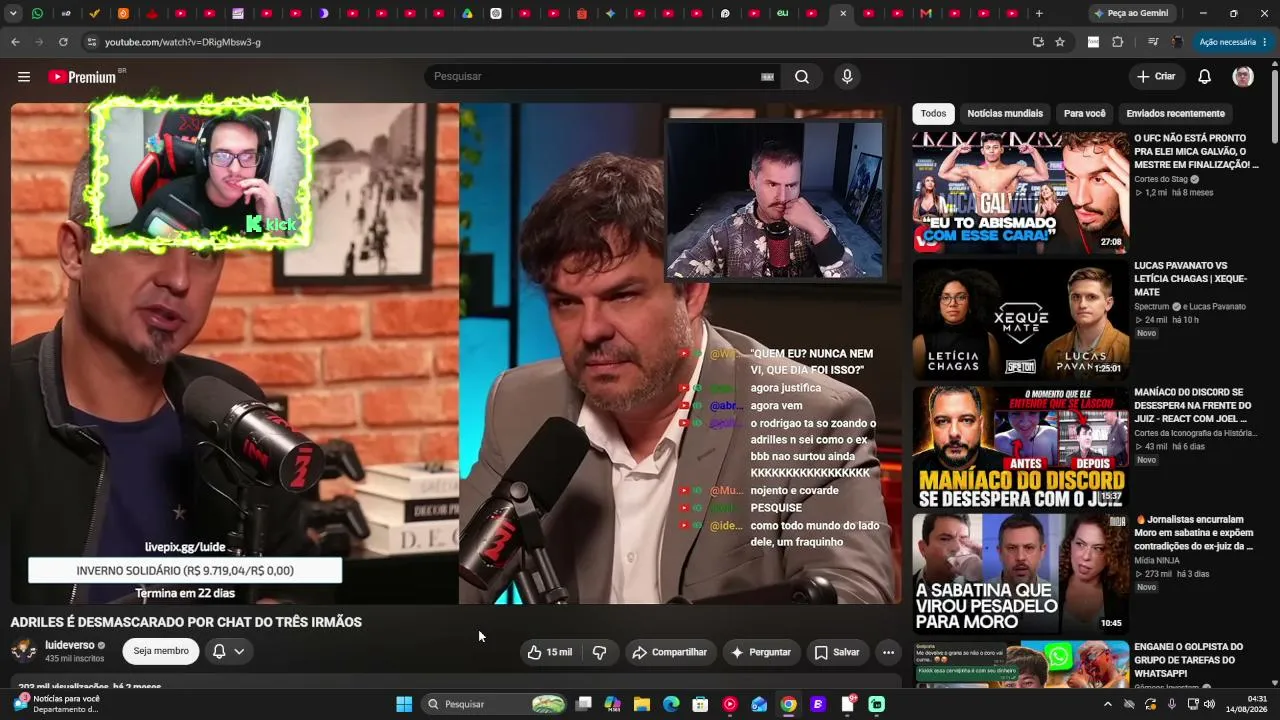Save the video with Salvar
The image size is (1280, 720).
click(x=837, y=652)
